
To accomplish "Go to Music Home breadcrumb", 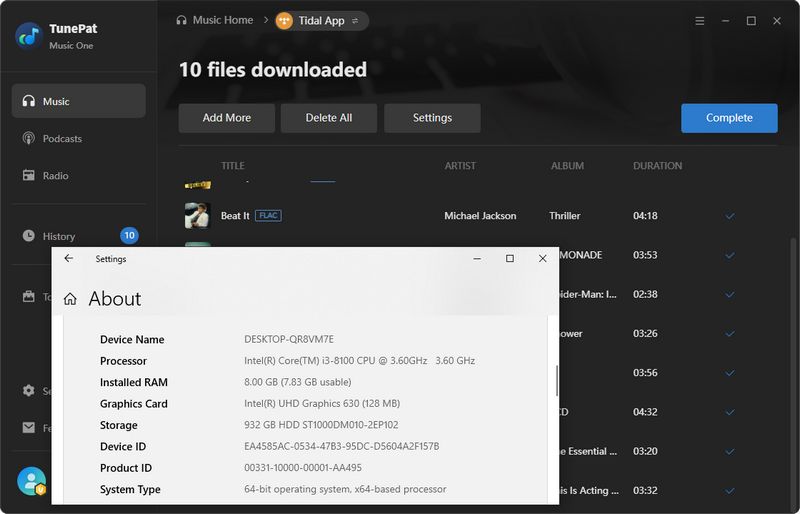I will pyautogui.click(x=215, y=20).
